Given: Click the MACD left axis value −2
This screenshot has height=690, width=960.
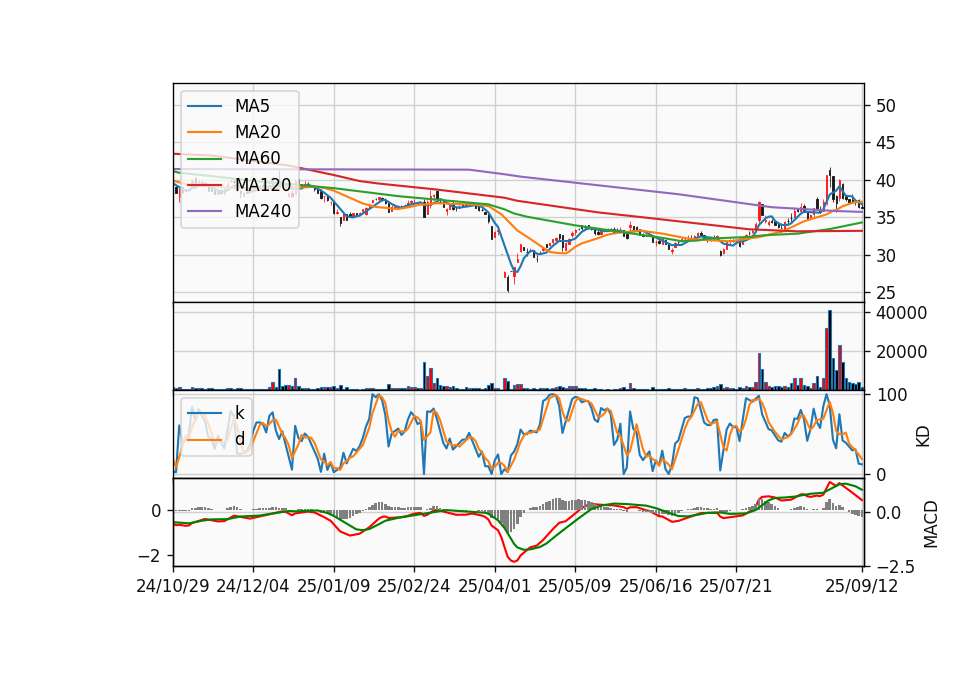Looking at the screenshot, I should (x=149, y=556).
